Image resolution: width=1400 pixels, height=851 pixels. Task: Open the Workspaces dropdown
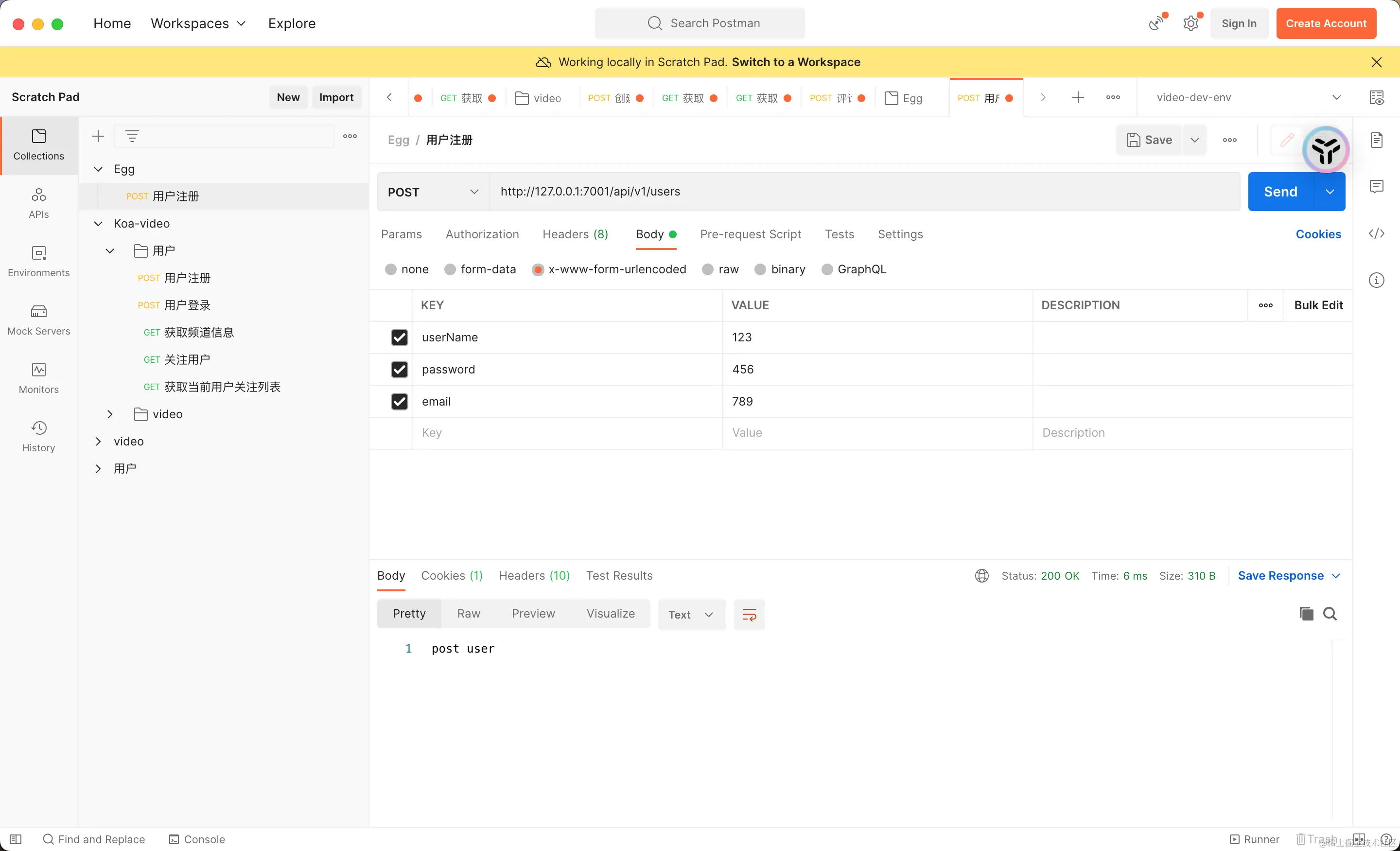click(x=198, y=23)
